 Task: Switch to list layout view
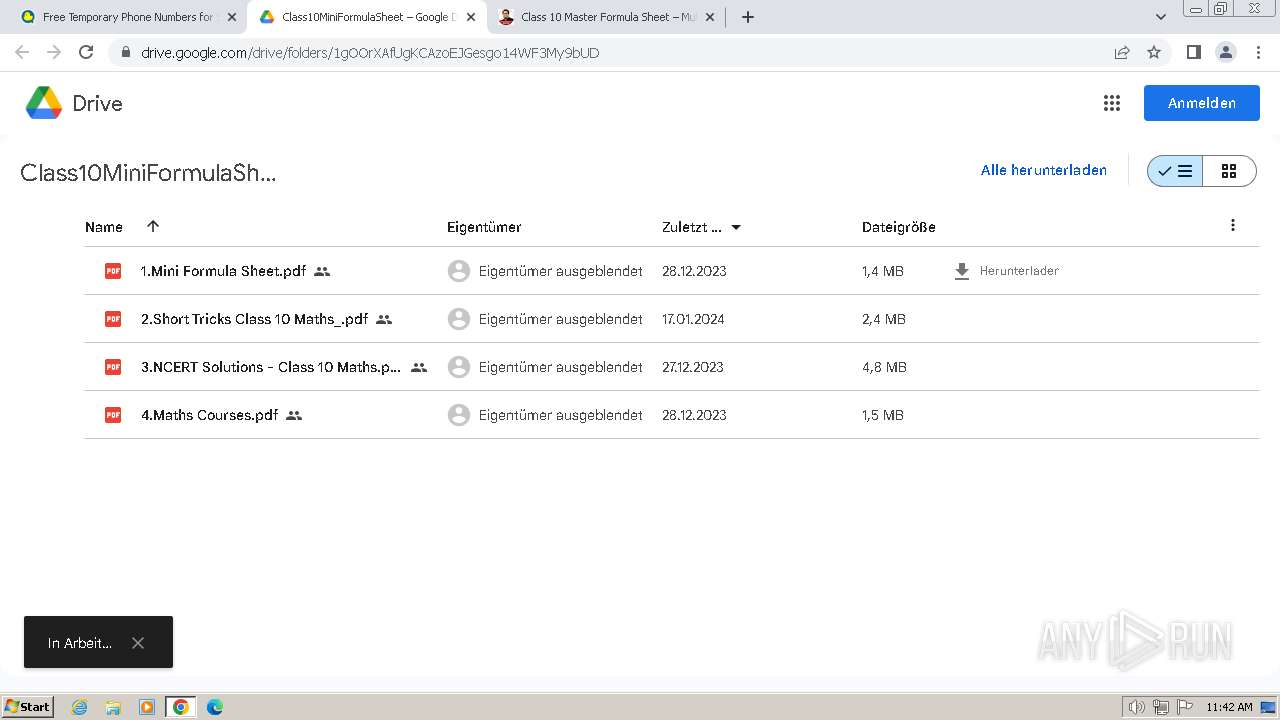click(1175, 171)
